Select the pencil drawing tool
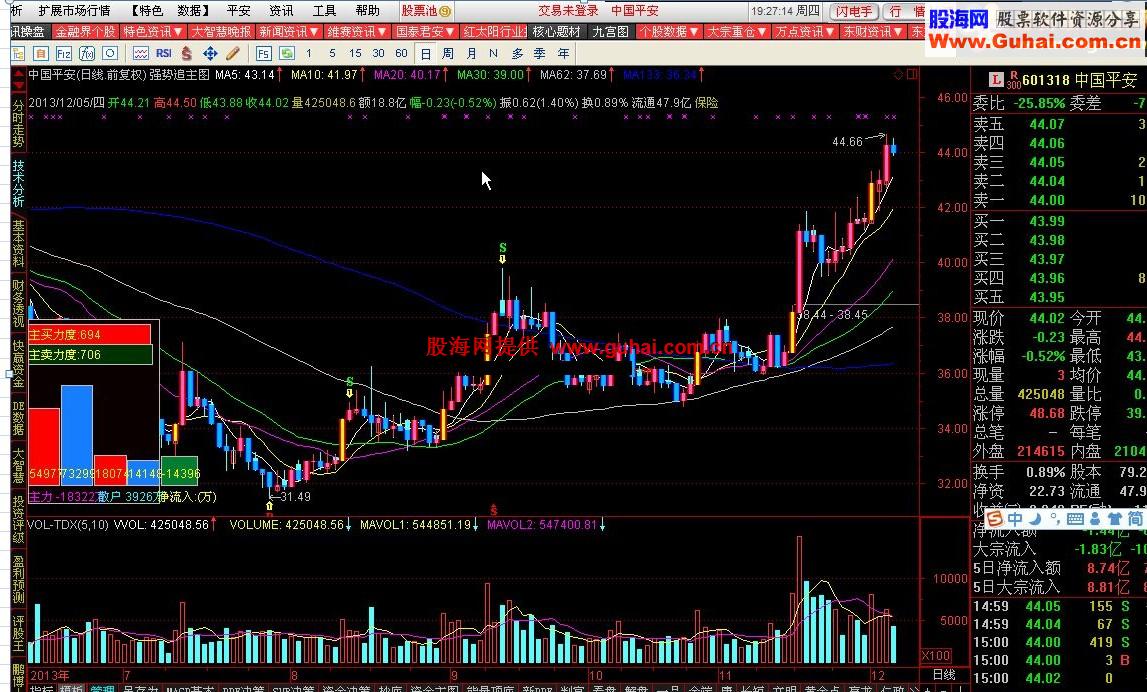This screenshot has width=1147, height=692. 233,53
